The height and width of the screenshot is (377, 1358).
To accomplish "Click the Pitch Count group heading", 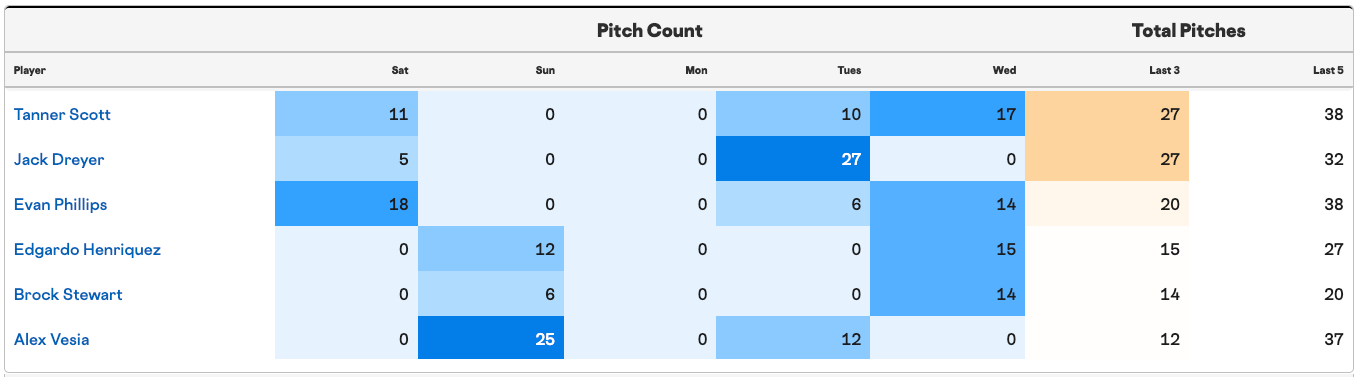I will pyautogui.click(x=650, y=30).
